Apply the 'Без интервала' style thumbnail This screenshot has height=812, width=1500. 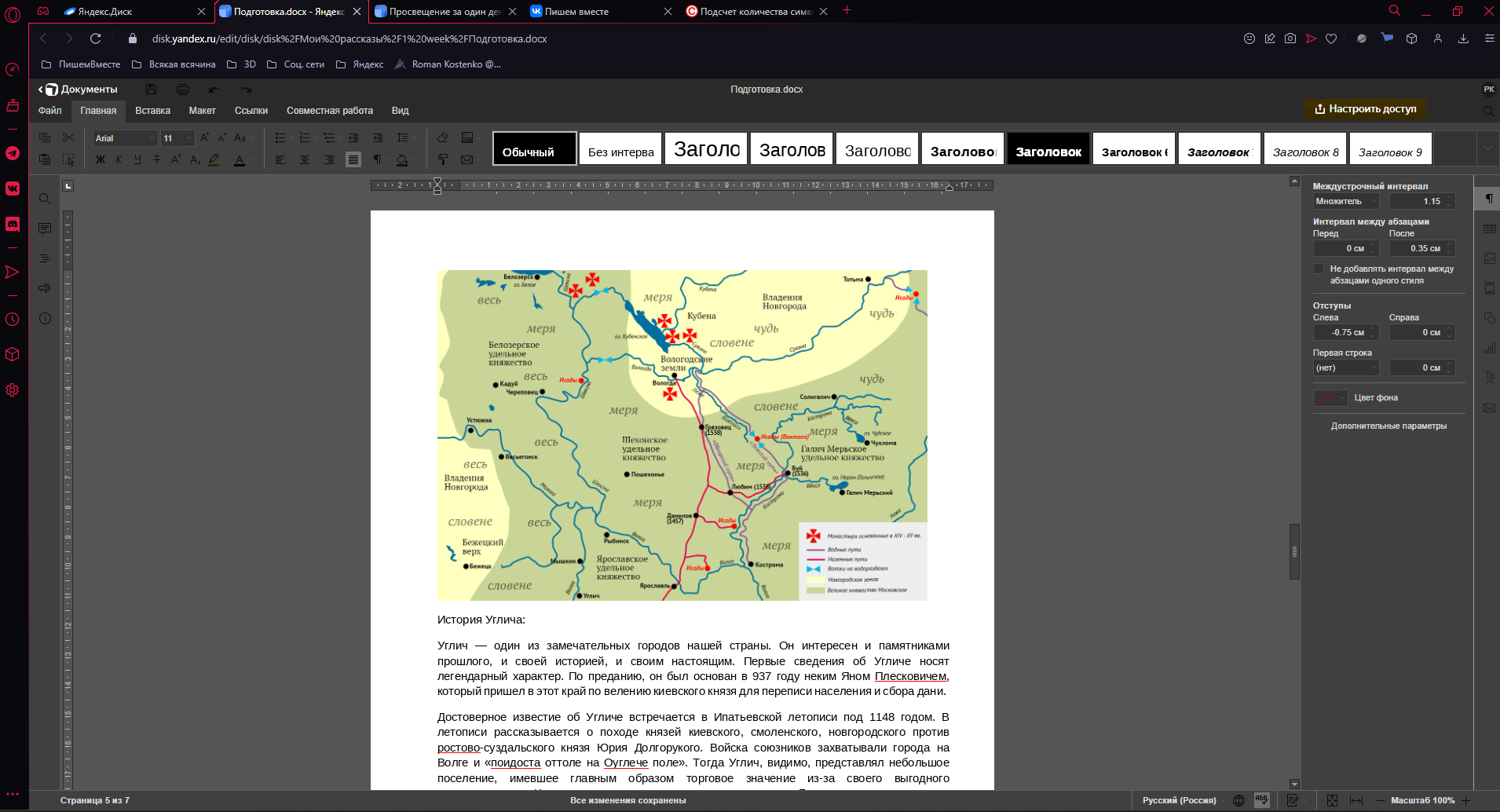tap(620, 149)
